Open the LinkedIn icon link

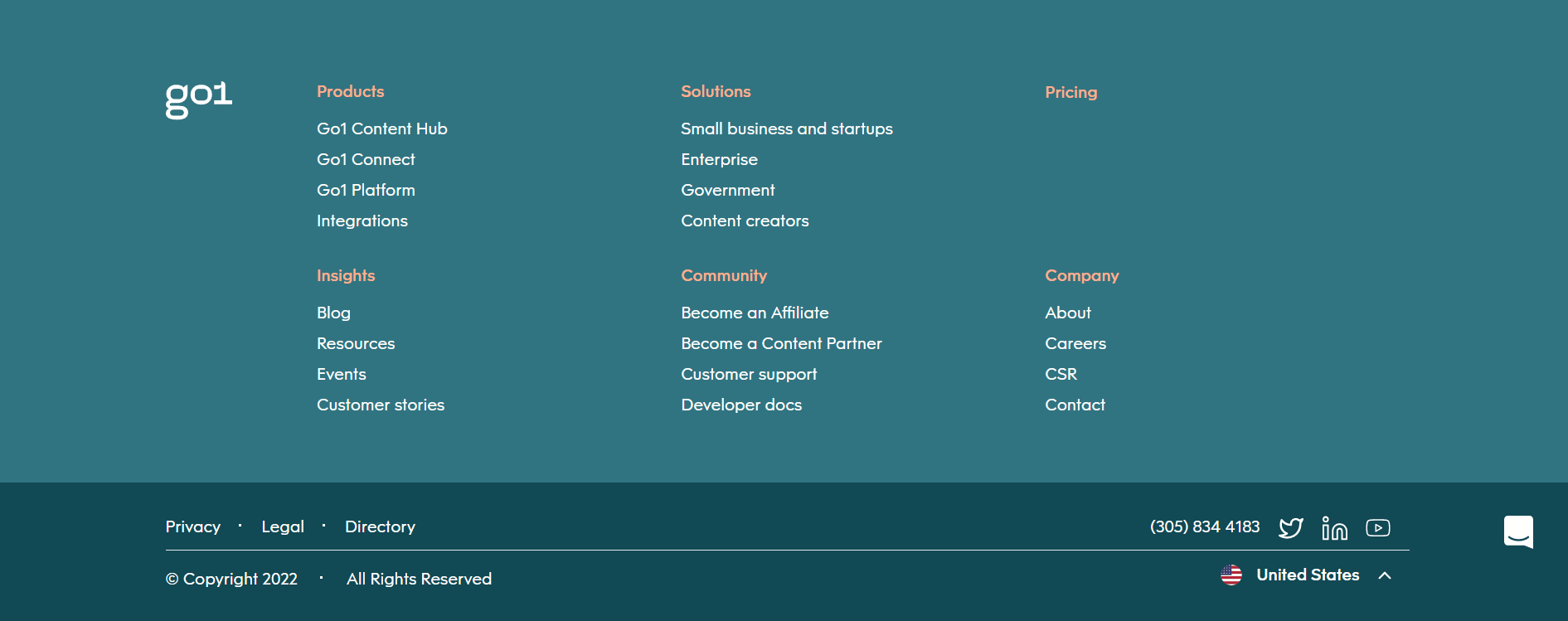click(1334, 527)
